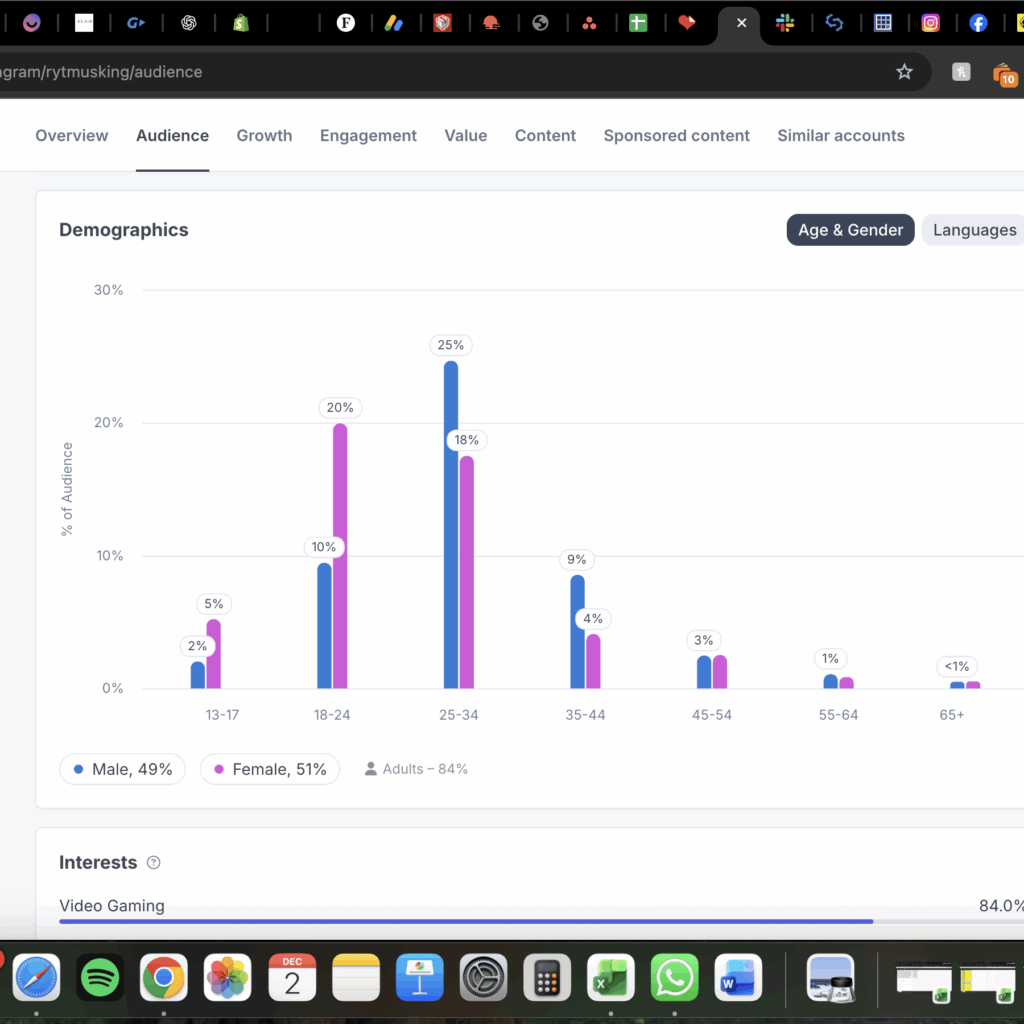Viewport: 1024px width, 1024px height.
Task: Open the Growth tab
Action: [264, 136]
